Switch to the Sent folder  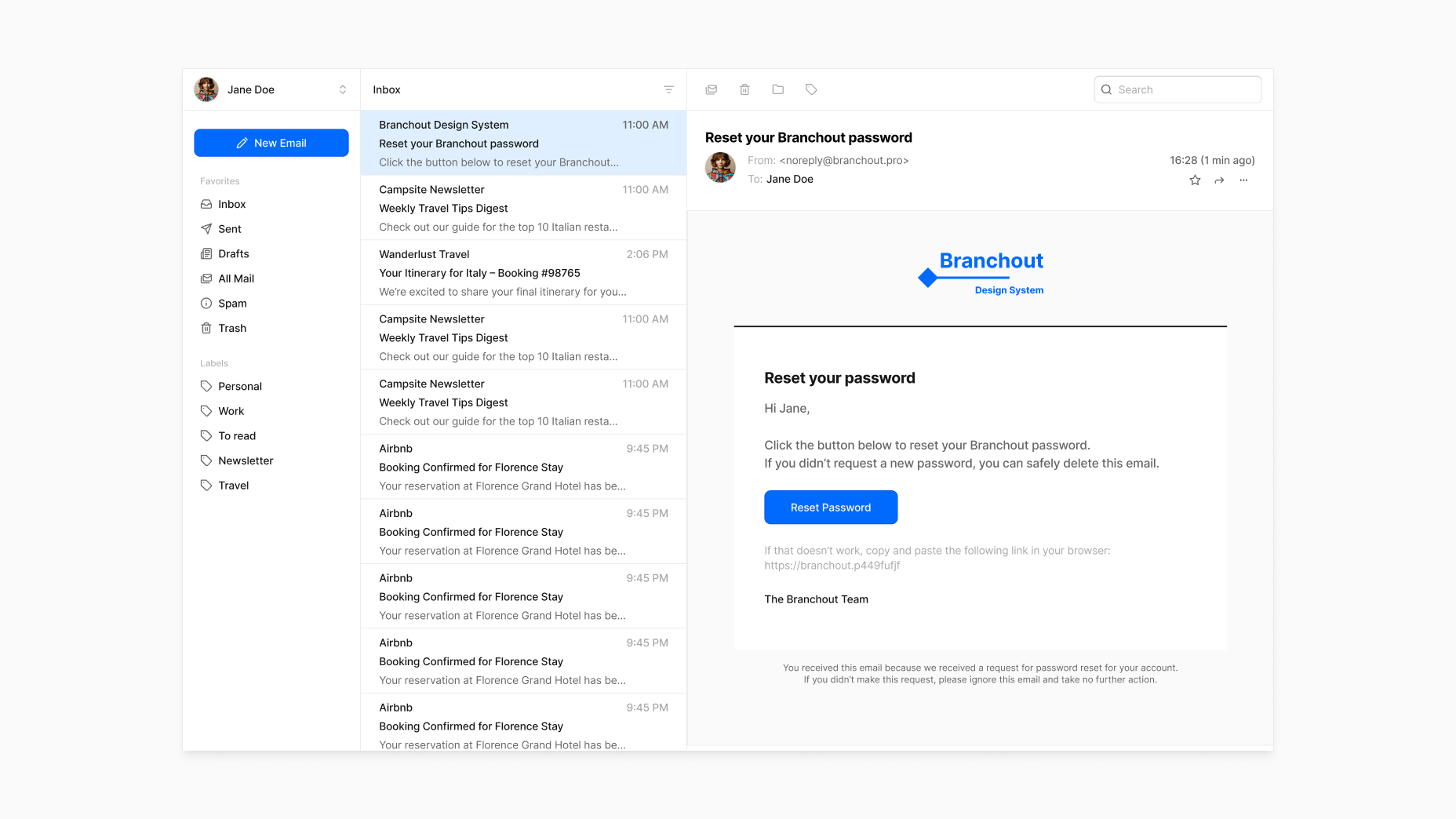click(229, 228)
